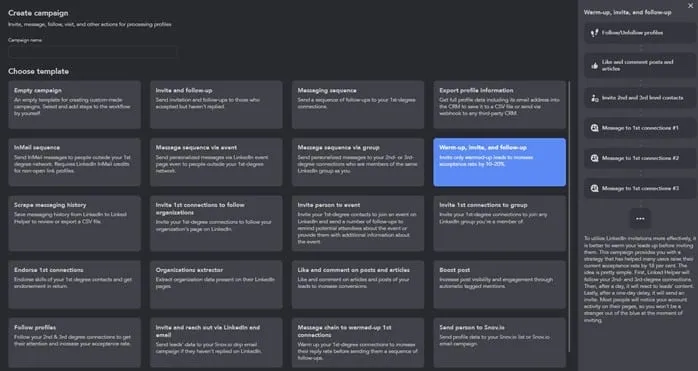Click the highlighted Warm-up, invite, and follow-up template
This screenshot has height=371, width=698.
coord(499,162)
